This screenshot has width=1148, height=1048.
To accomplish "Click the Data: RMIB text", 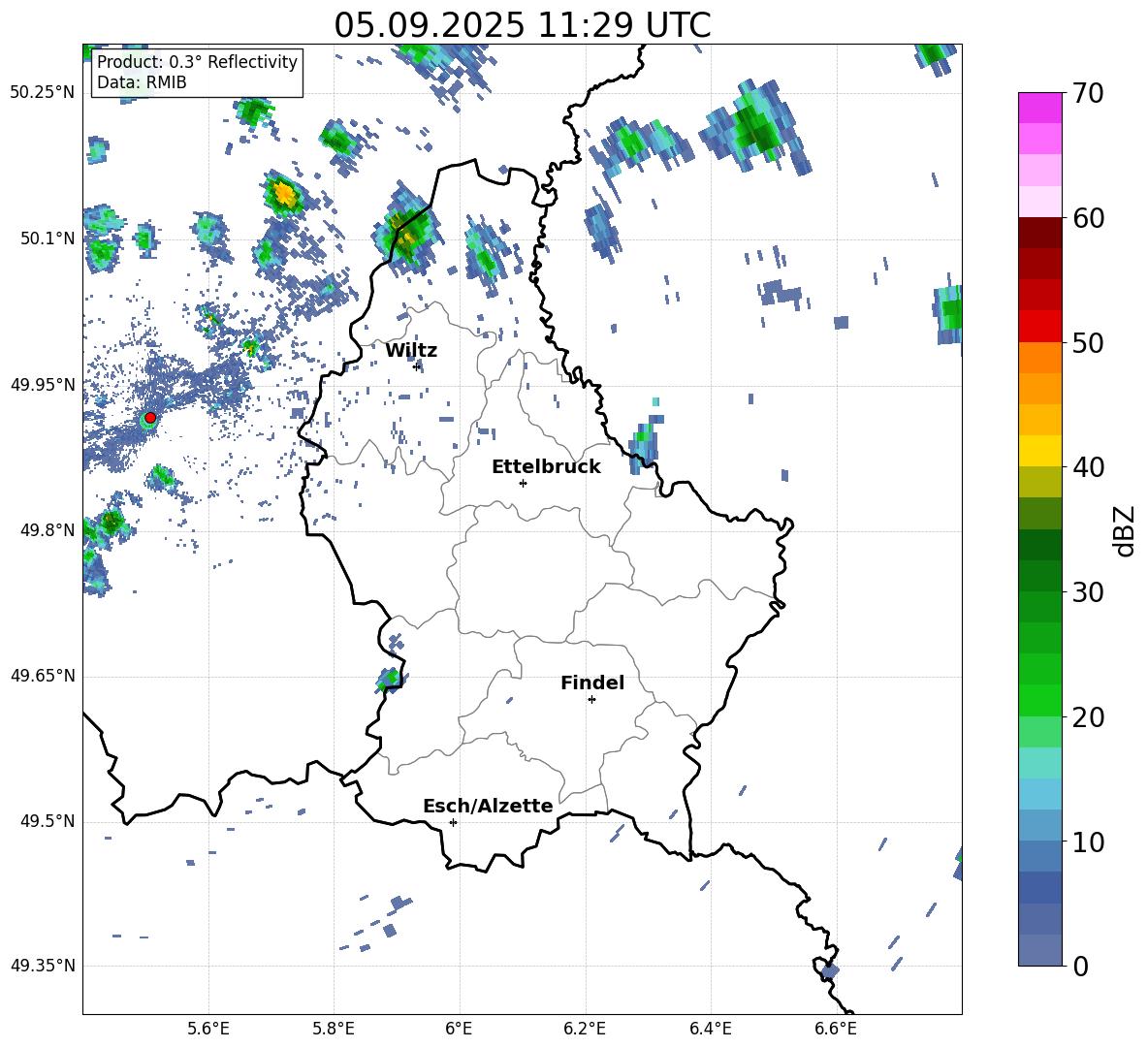I will point(142,82).
